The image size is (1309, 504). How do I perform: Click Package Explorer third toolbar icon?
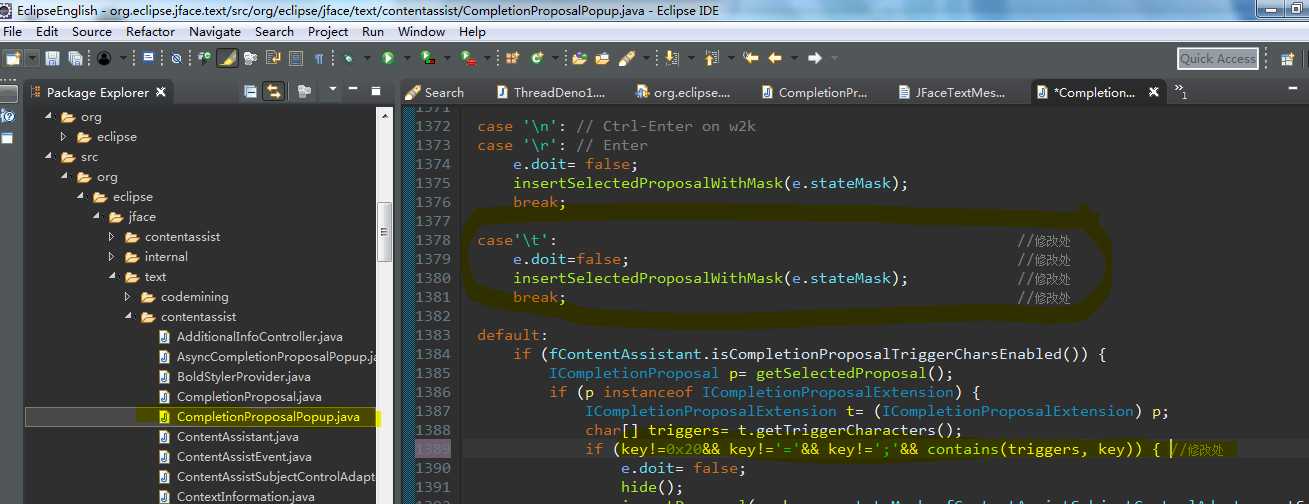click(x=304, y=92)
